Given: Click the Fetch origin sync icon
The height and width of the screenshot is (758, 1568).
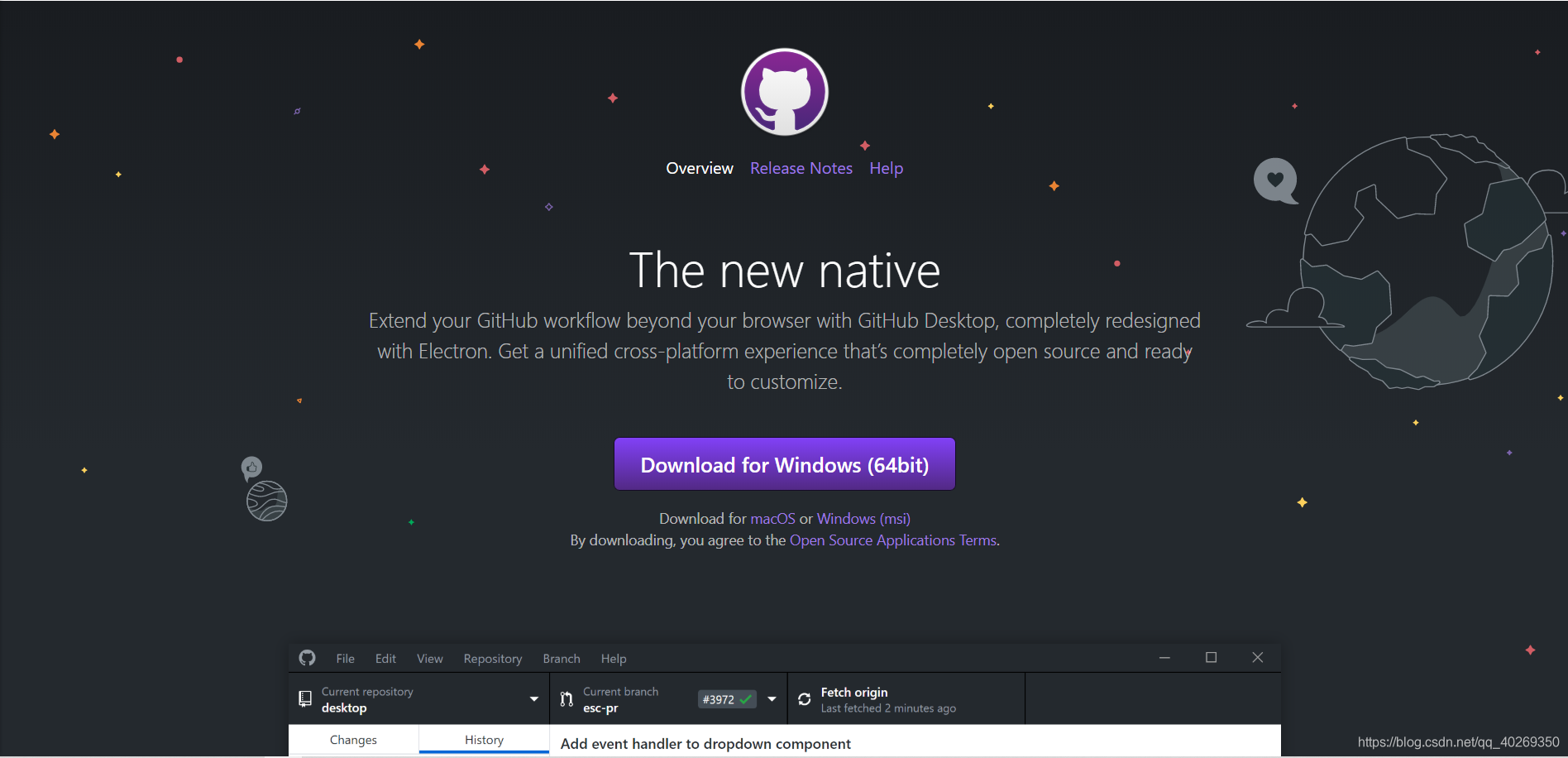Looking at the screenshot, I should (804, 699).
